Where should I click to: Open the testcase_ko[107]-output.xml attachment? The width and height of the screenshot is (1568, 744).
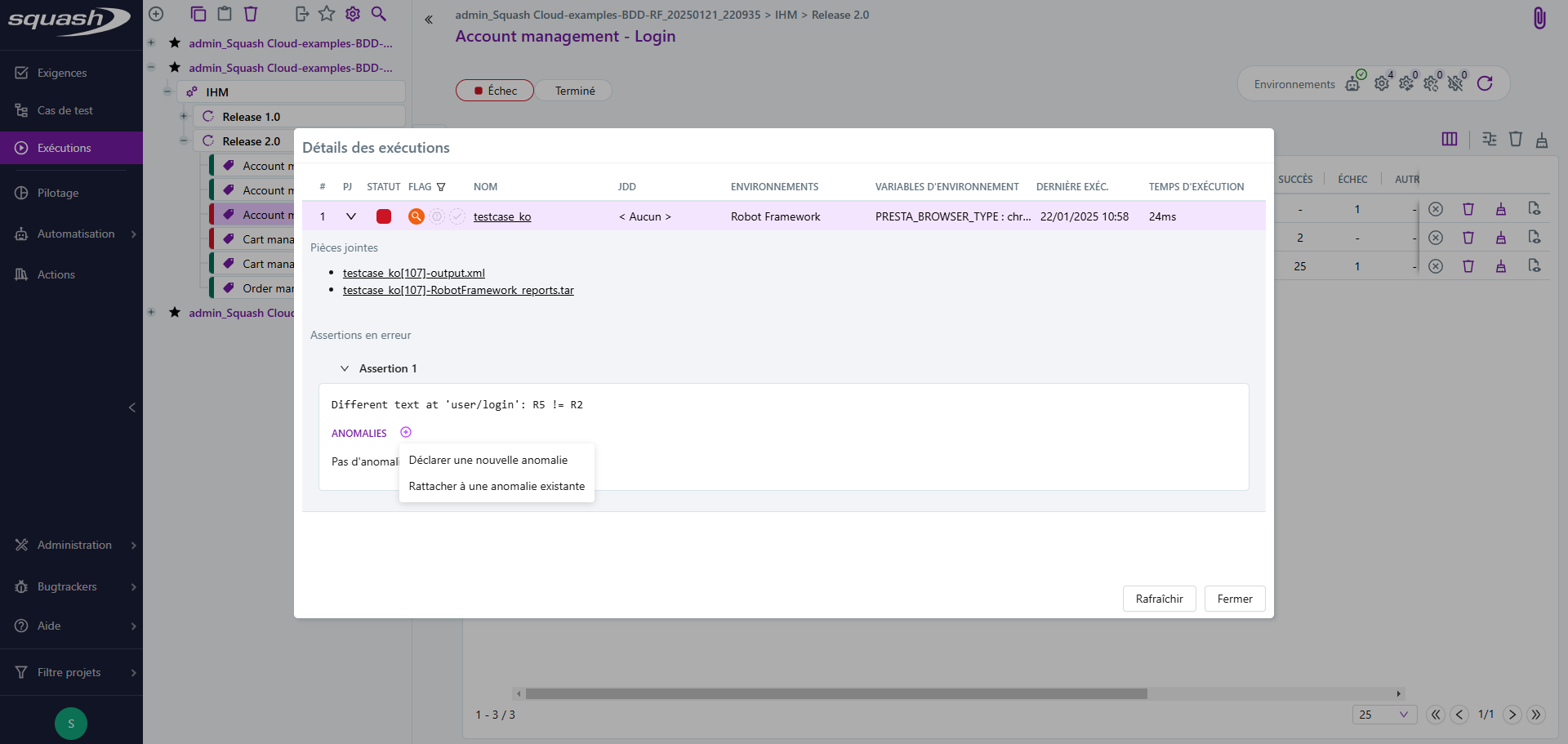pyautogui.click(x=414, y=273)
